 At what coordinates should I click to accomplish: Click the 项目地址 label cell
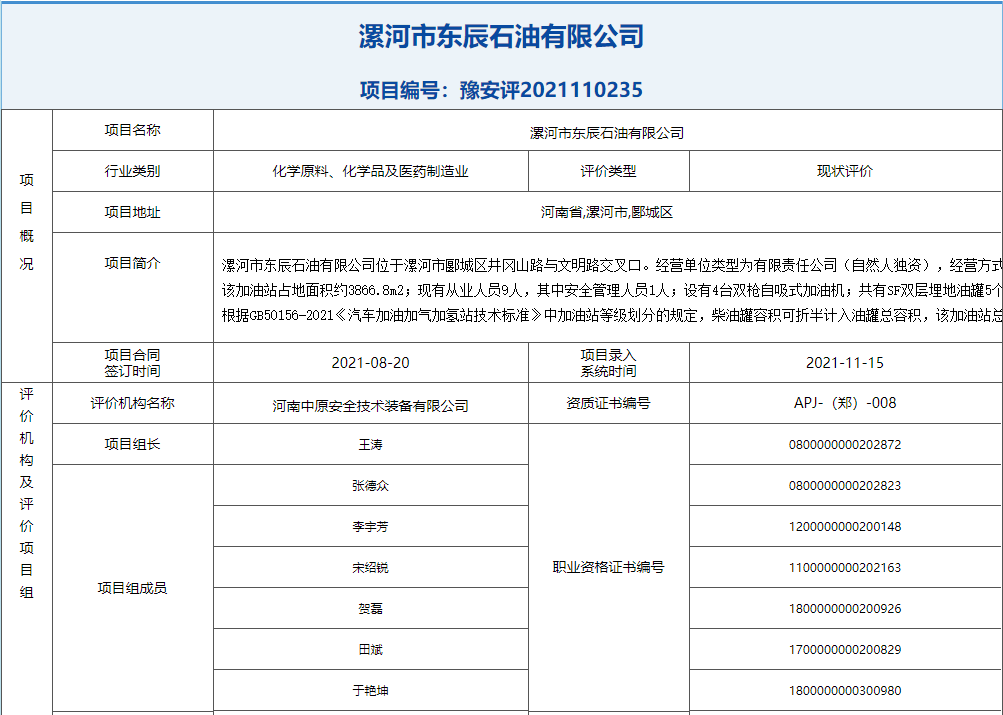click(132, 212)
